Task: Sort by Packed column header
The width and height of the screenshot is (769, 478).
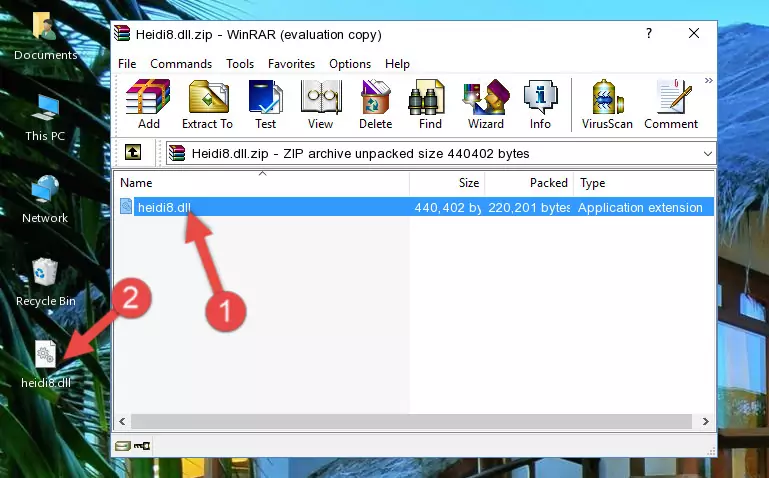Action: pos(529,182)
